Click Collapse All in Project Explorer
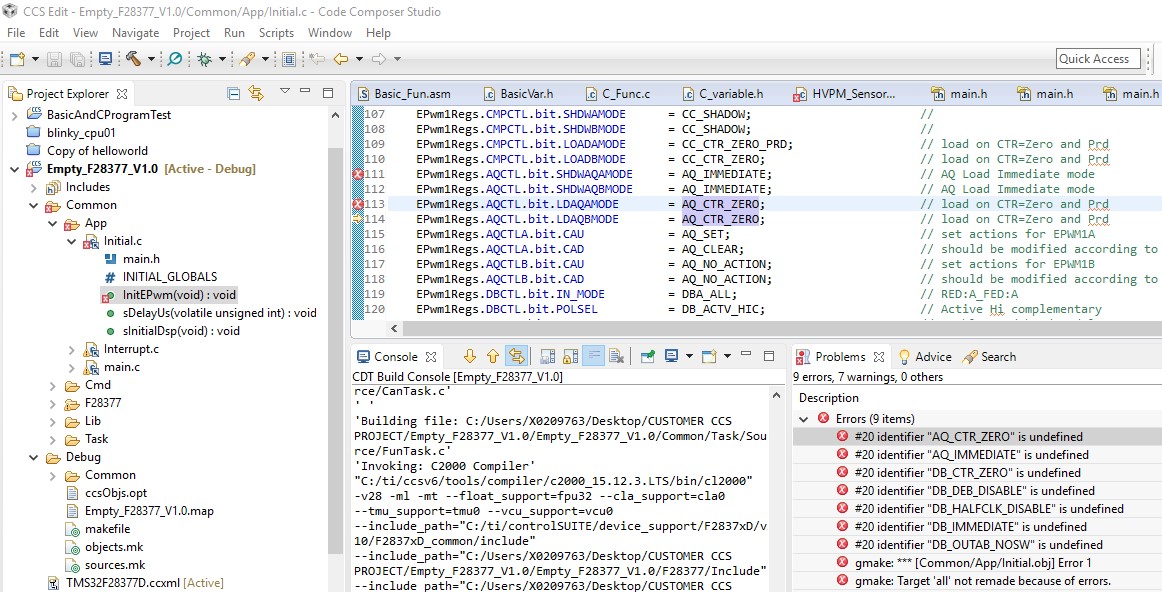 coord(233,93)
